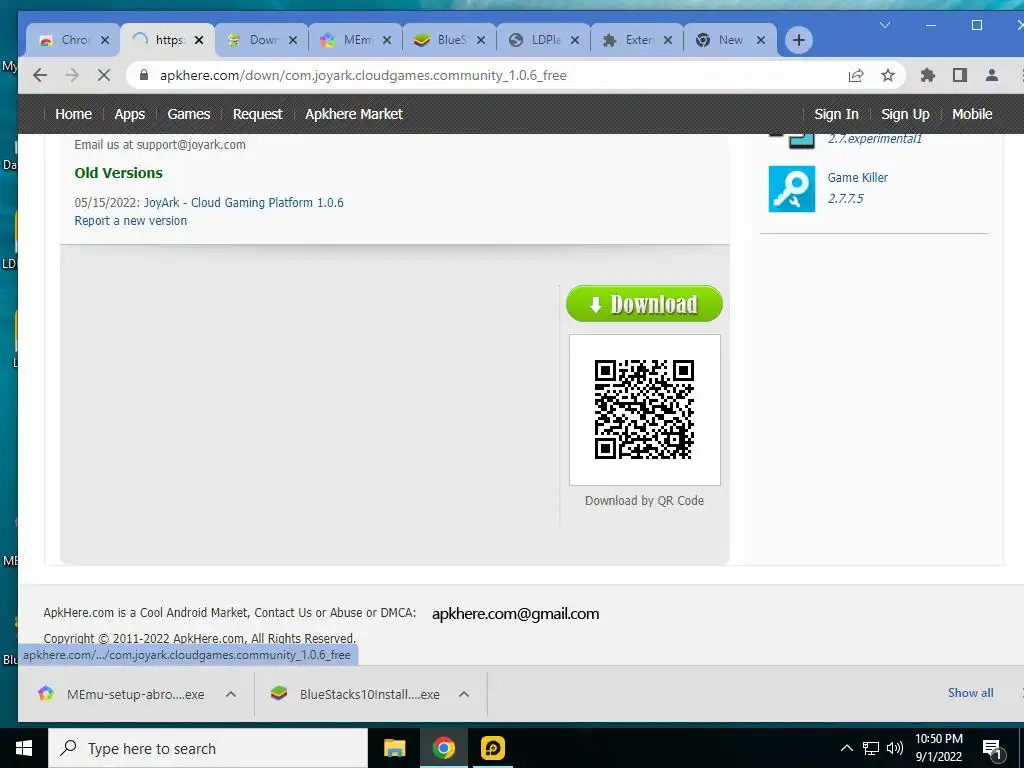Image resolution: width=1024 pixels, height=768 pixels.
Task: Open Apkhere Market menu item
Action: click(354, 114)
